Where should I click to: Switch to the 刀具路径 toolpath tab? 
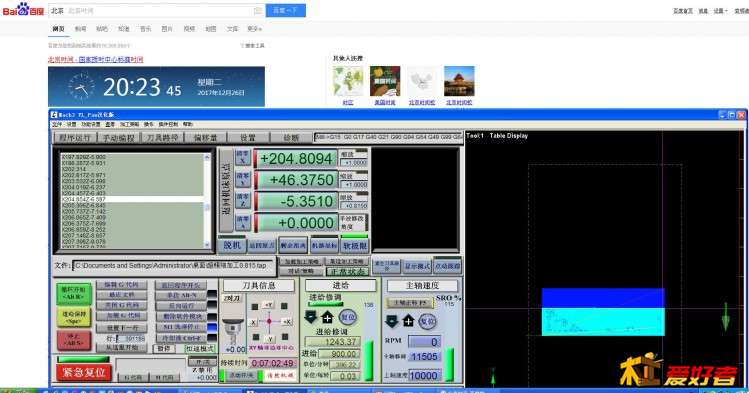pos(162,138)
